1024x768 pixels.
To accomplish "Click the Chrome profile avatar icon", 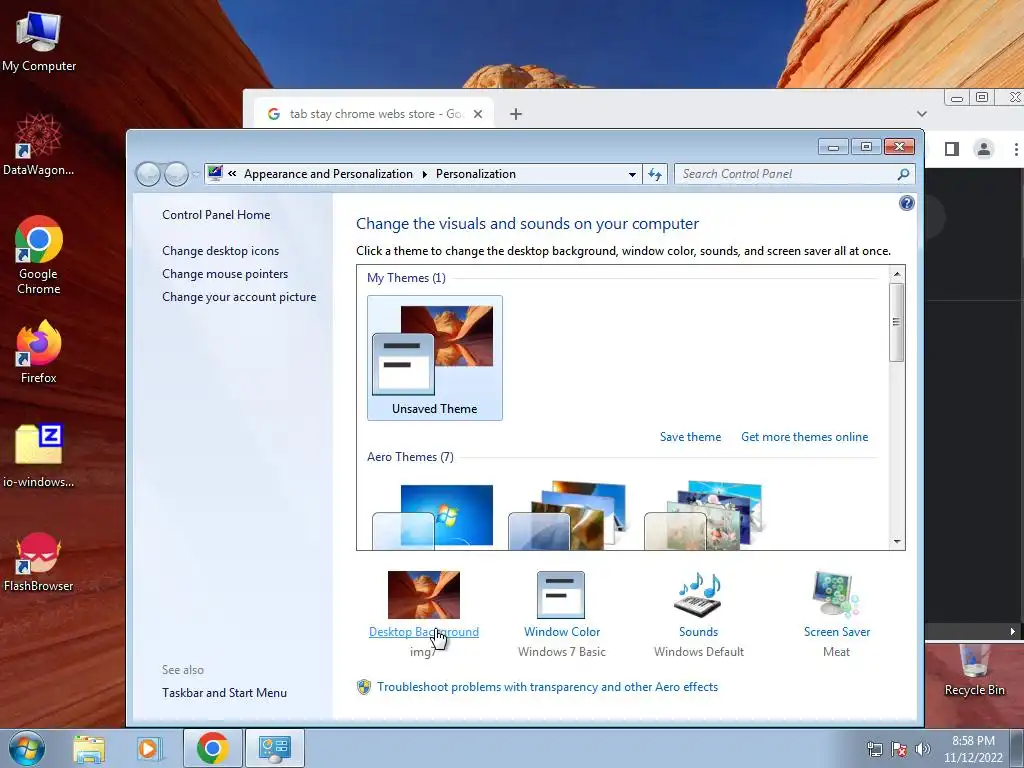I will tap(984, 149).
